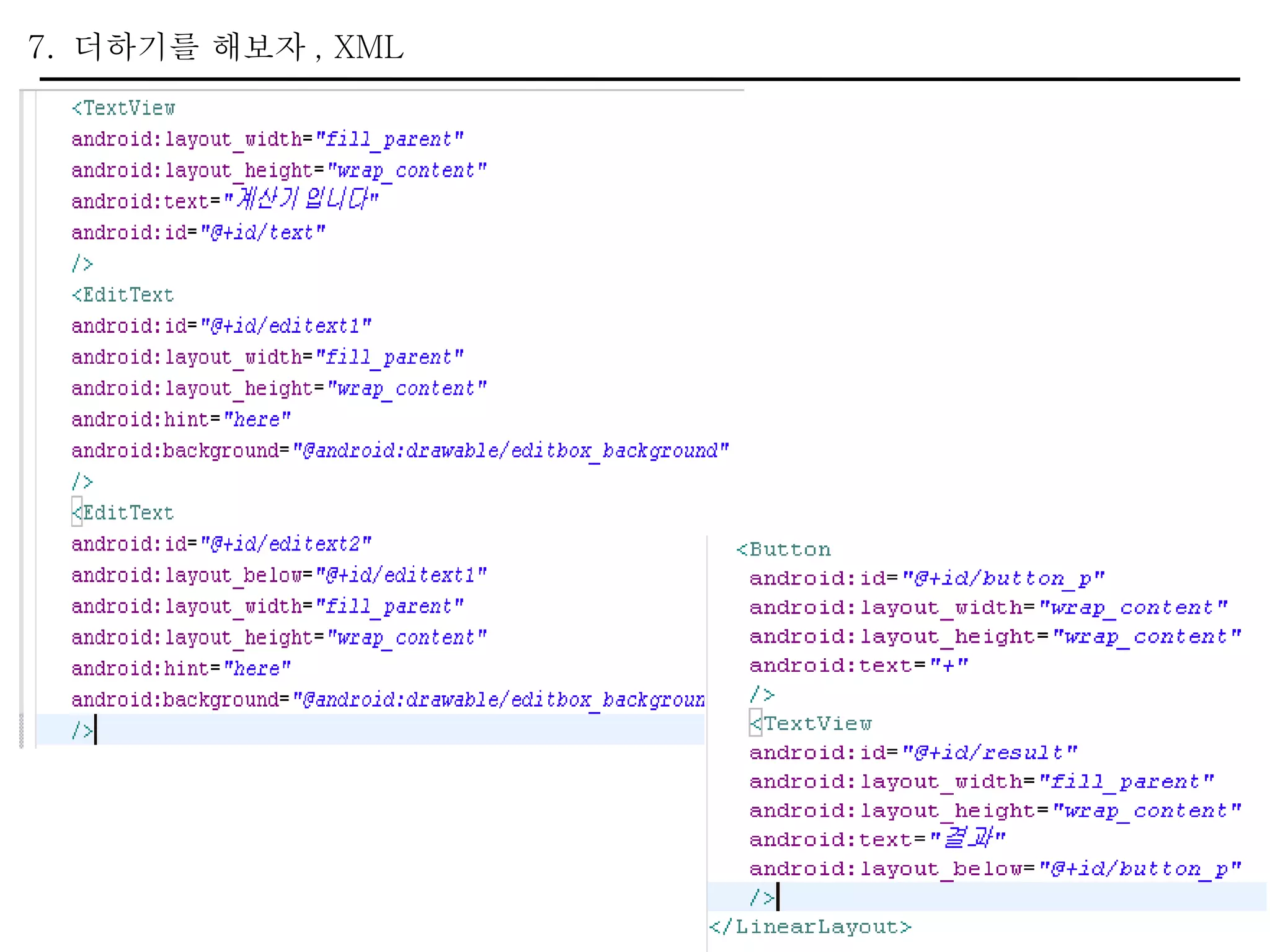
Task: Click the <TextView tag above the 계산기 text
Action: click(123, 108)
